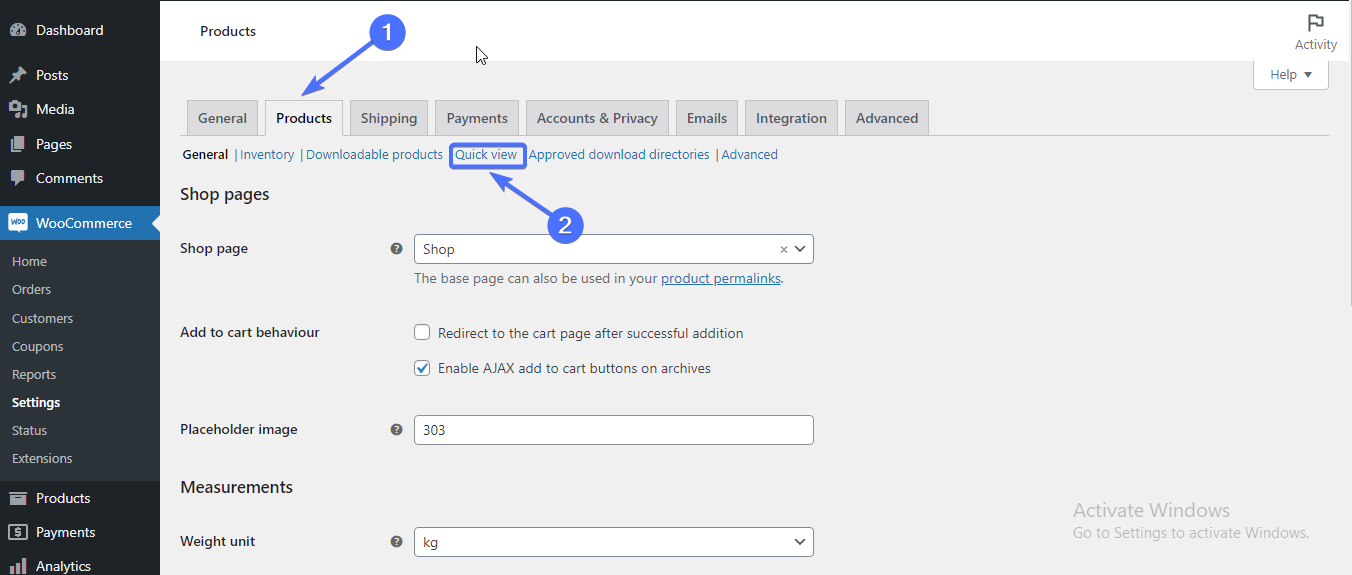Open the Accounts & Privacy tab
1352x575 pixels.
(597, 118)
